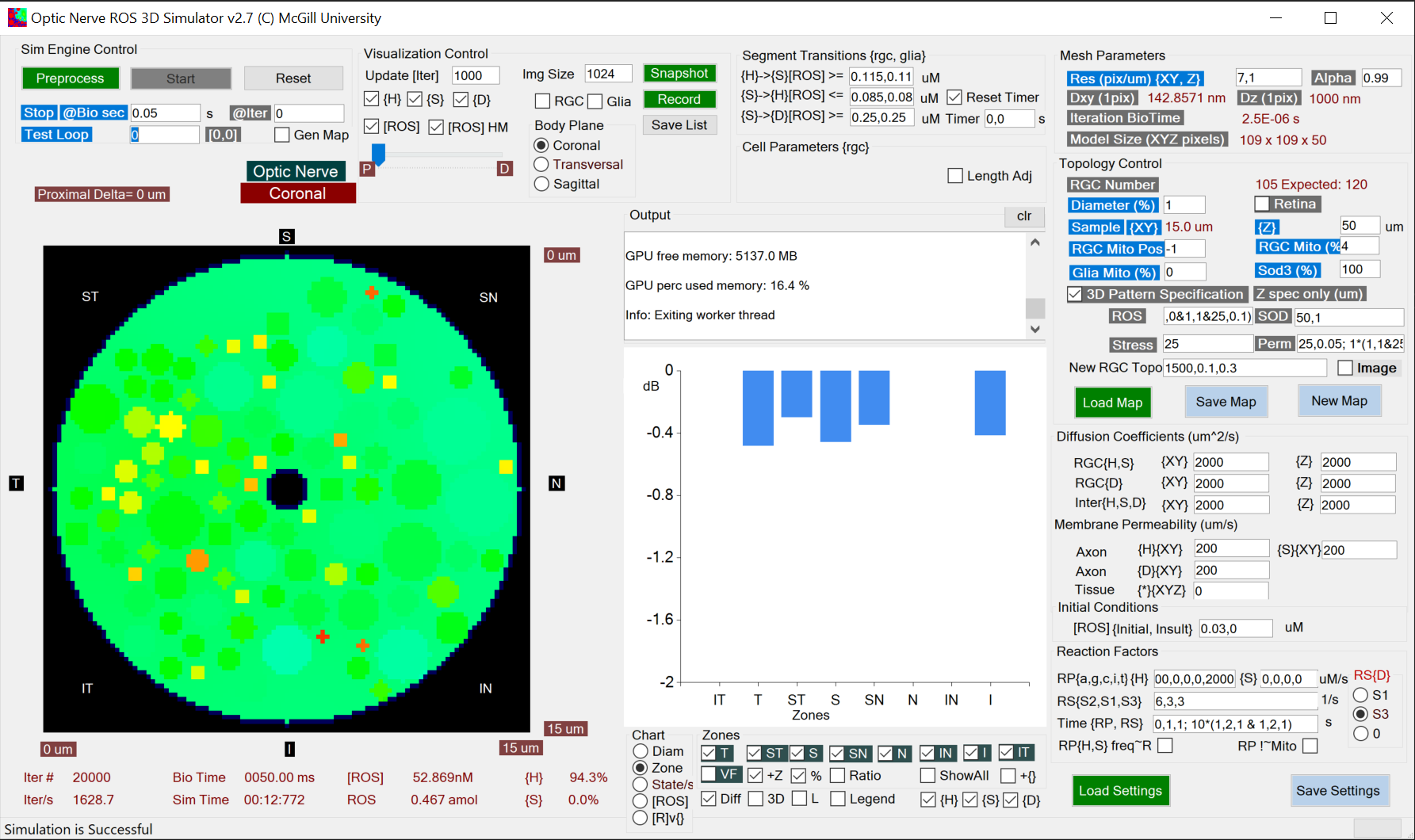Run the Test Loop

tap(55, 134)
